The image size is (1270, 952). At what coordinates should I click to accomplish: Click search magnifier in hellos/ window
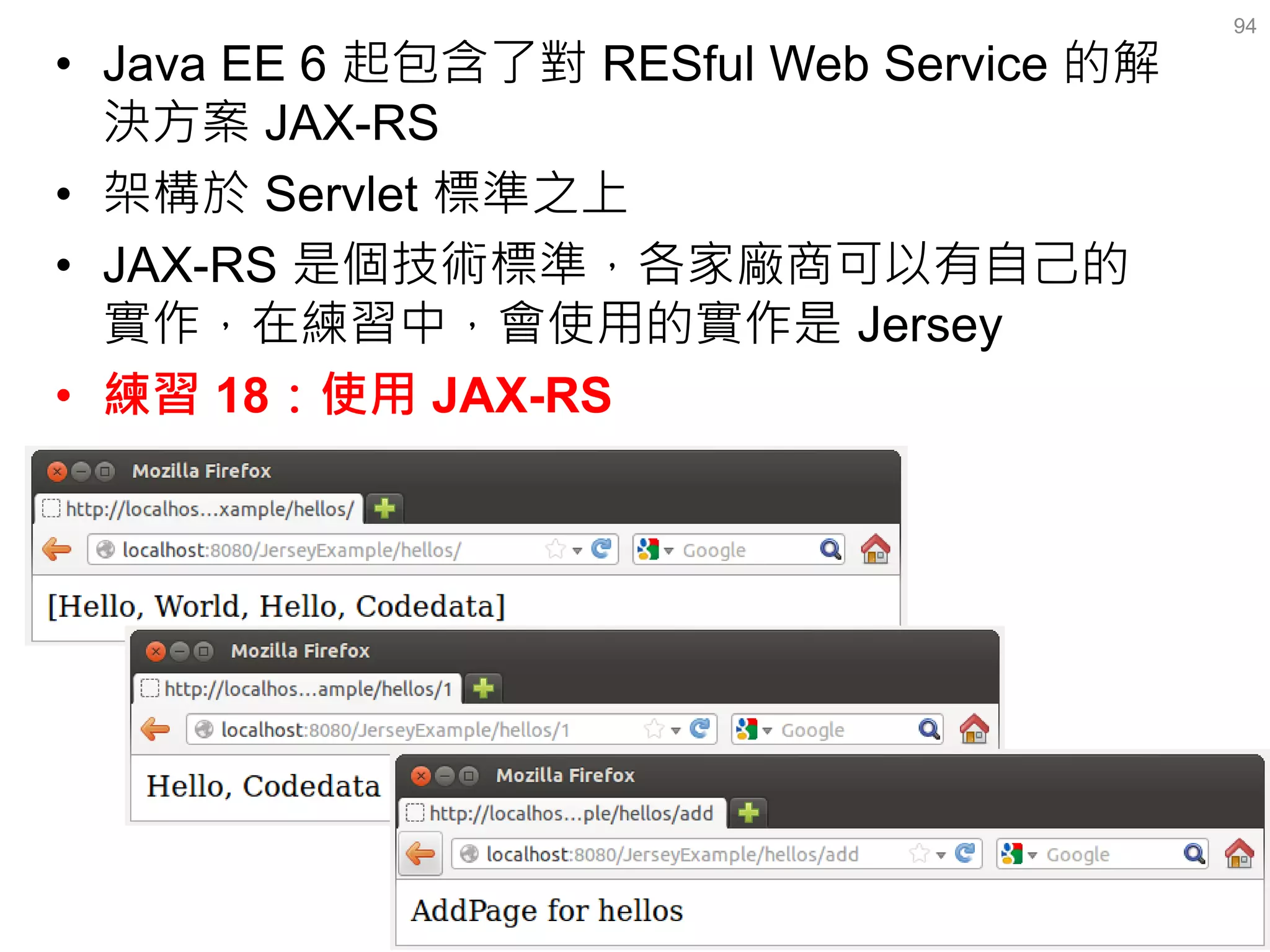(x=830, y=549)
